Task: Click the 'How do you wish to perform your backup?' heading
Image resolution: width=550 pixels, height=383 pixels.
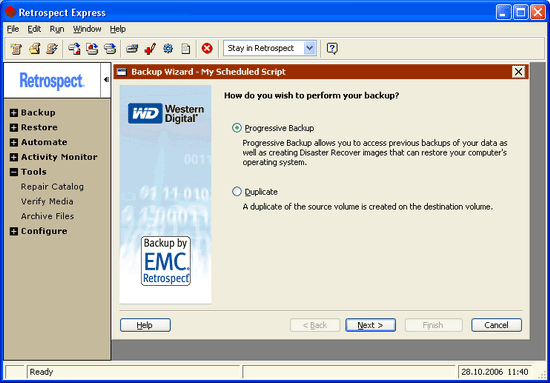Action: pos(311,95)
